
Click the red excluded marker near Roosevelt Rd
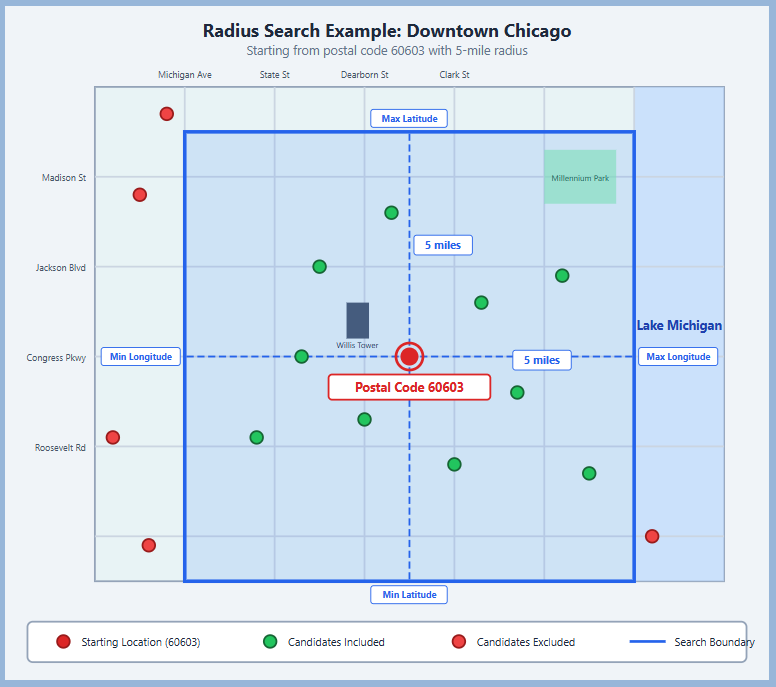[113, 437]
